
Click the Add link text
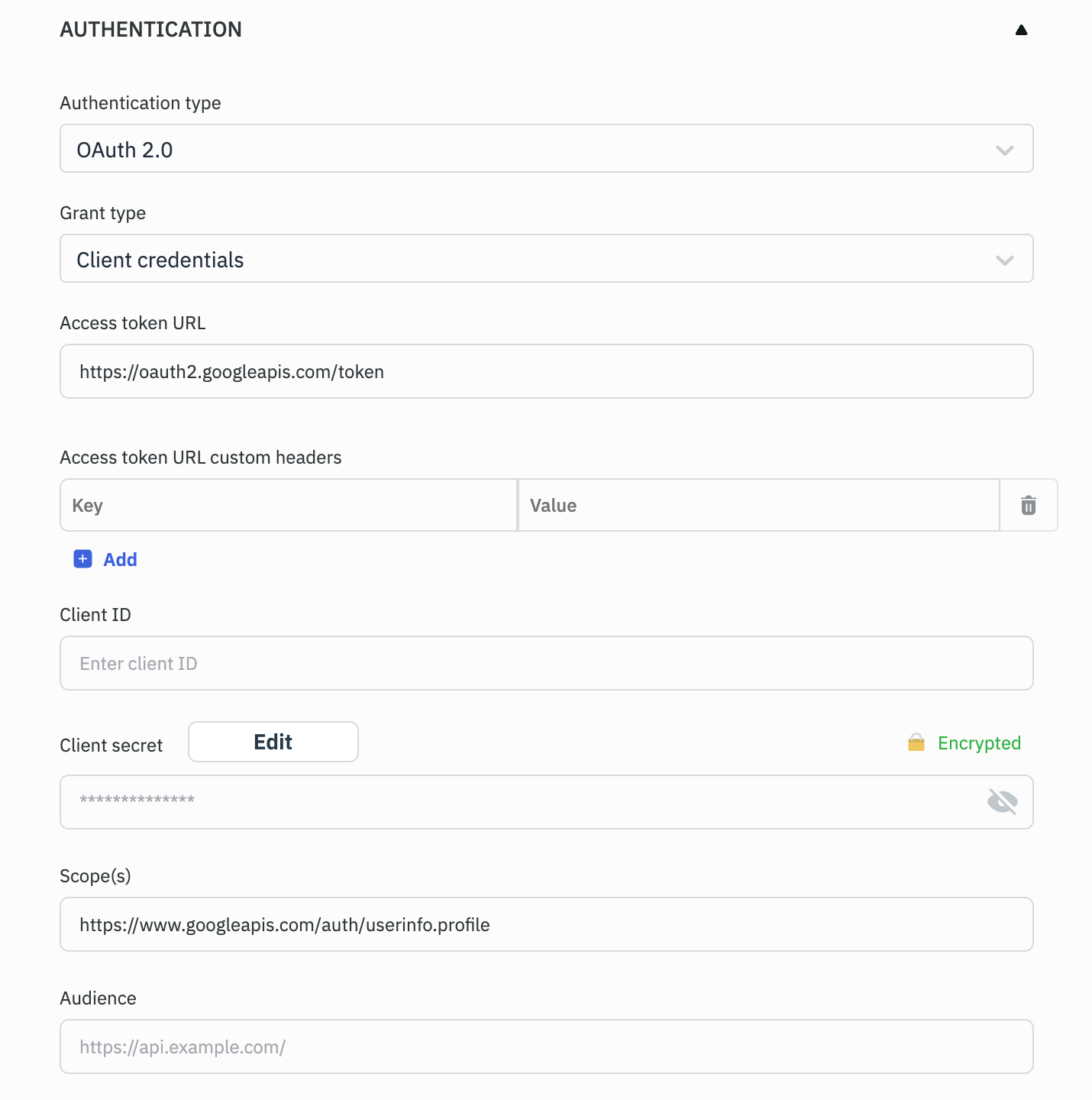click(x=120, y=560)
